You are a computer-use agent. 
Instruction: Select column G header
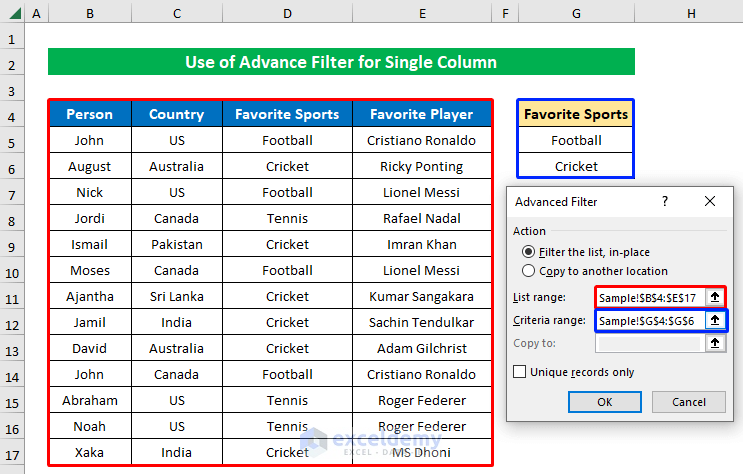coord(576,14)
